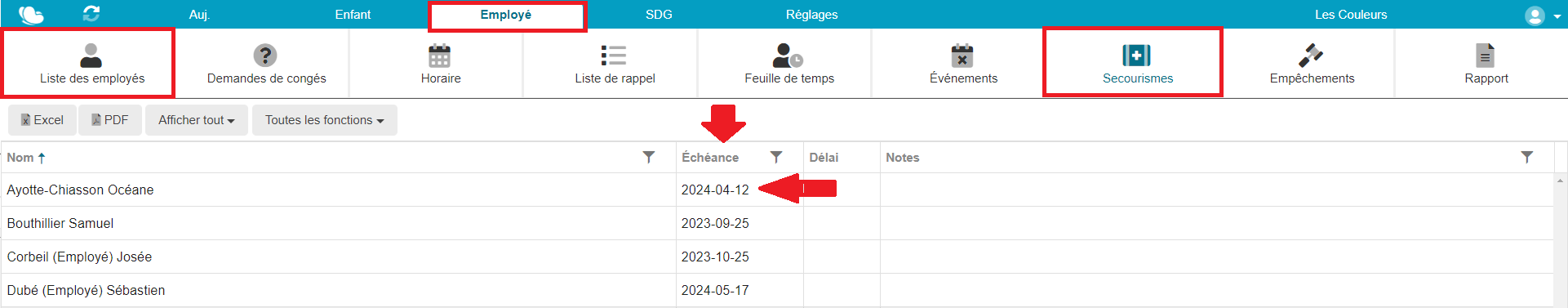Viewport: 1568px width, 308px height.
Task: Open the Échéance column filter
Action: coord(776,157)
